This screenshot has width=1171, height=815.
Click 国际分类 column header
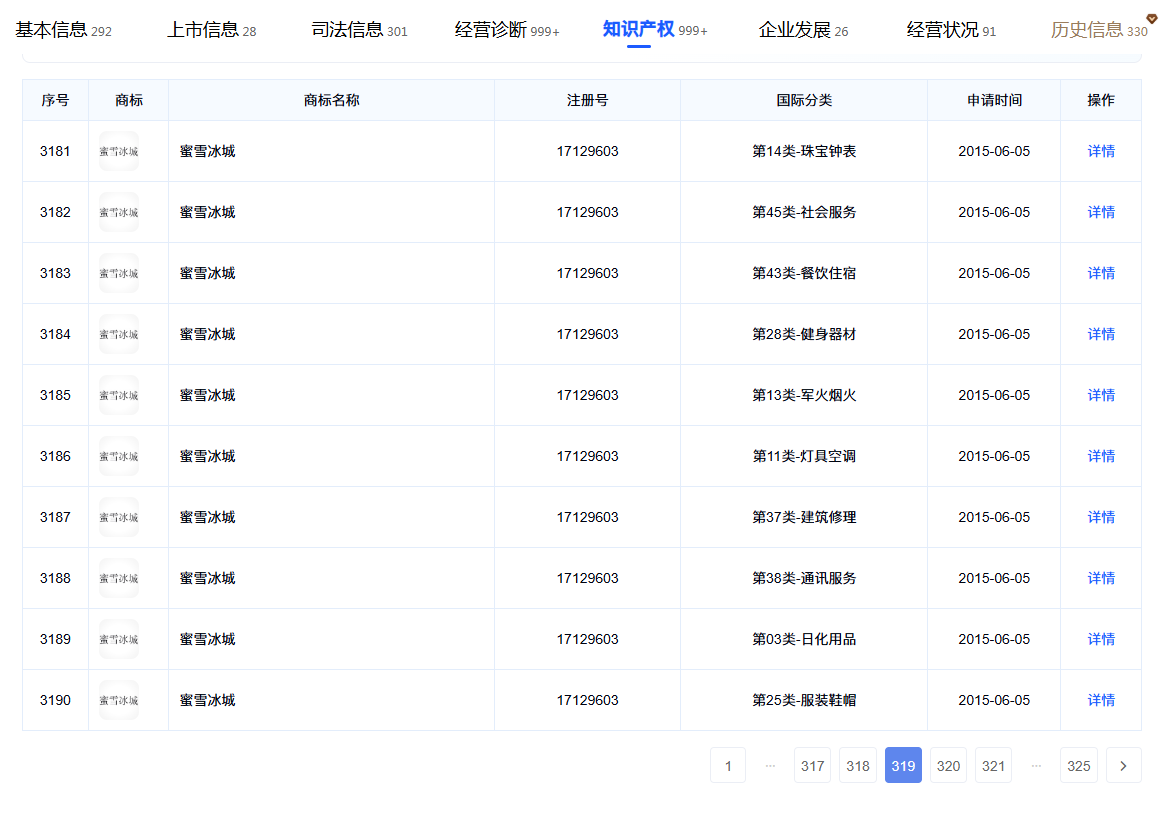pos(804,100)
